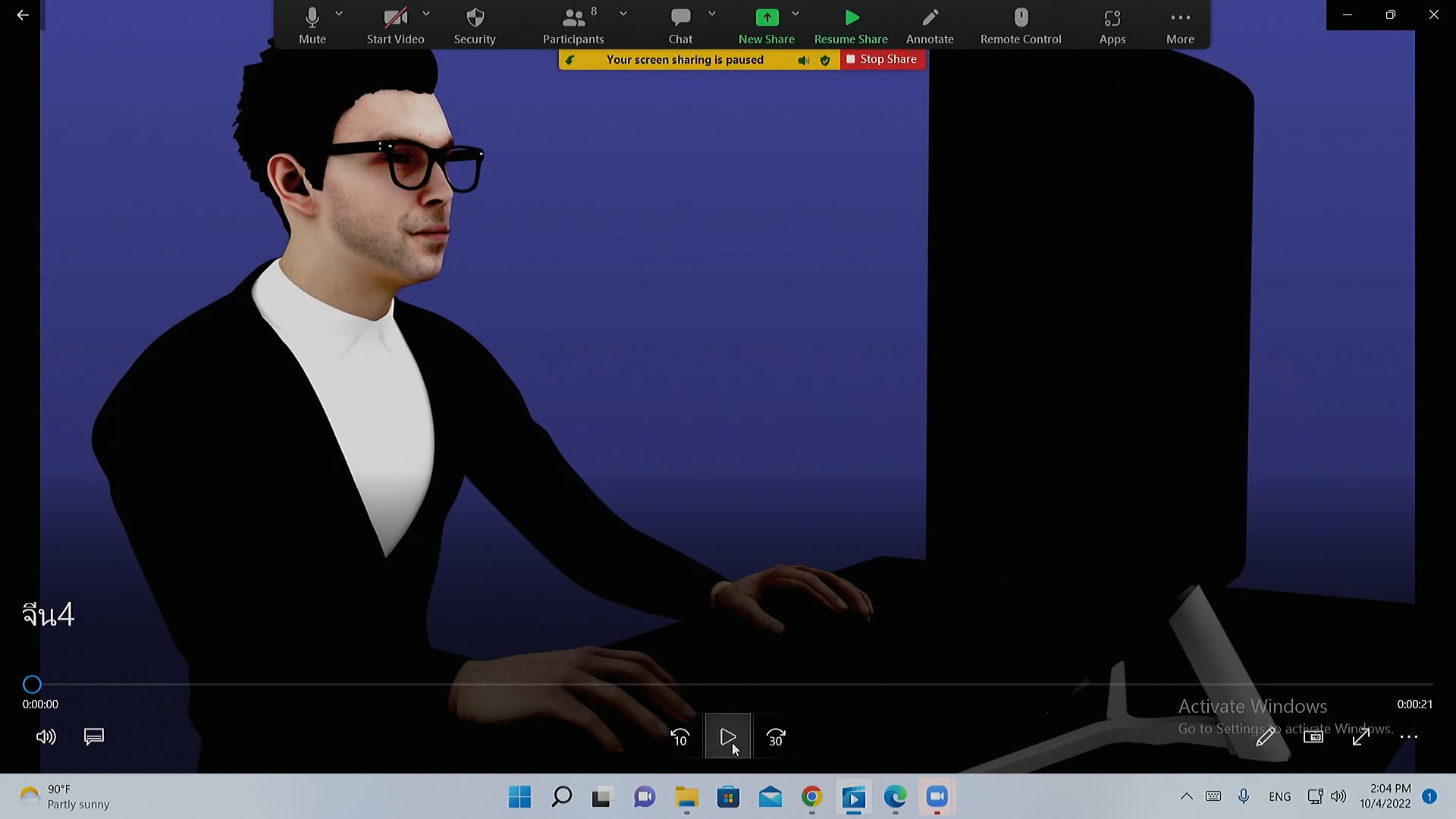The image size is (1456, 819).
Task: Expand audio options arrow beside Mute
Action: tap(339, 14)
